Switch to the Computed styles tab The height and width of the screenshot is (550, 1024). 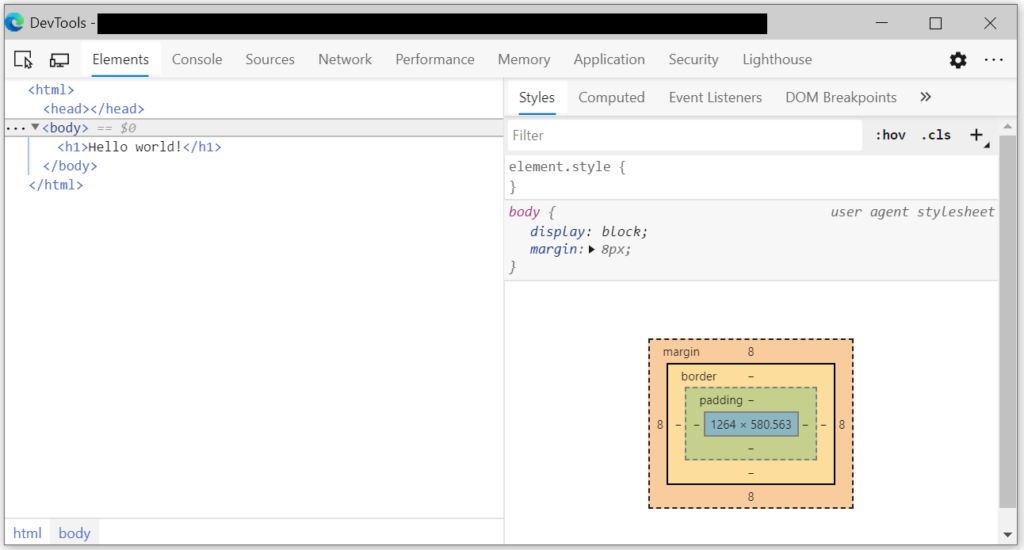coord(611,97)
